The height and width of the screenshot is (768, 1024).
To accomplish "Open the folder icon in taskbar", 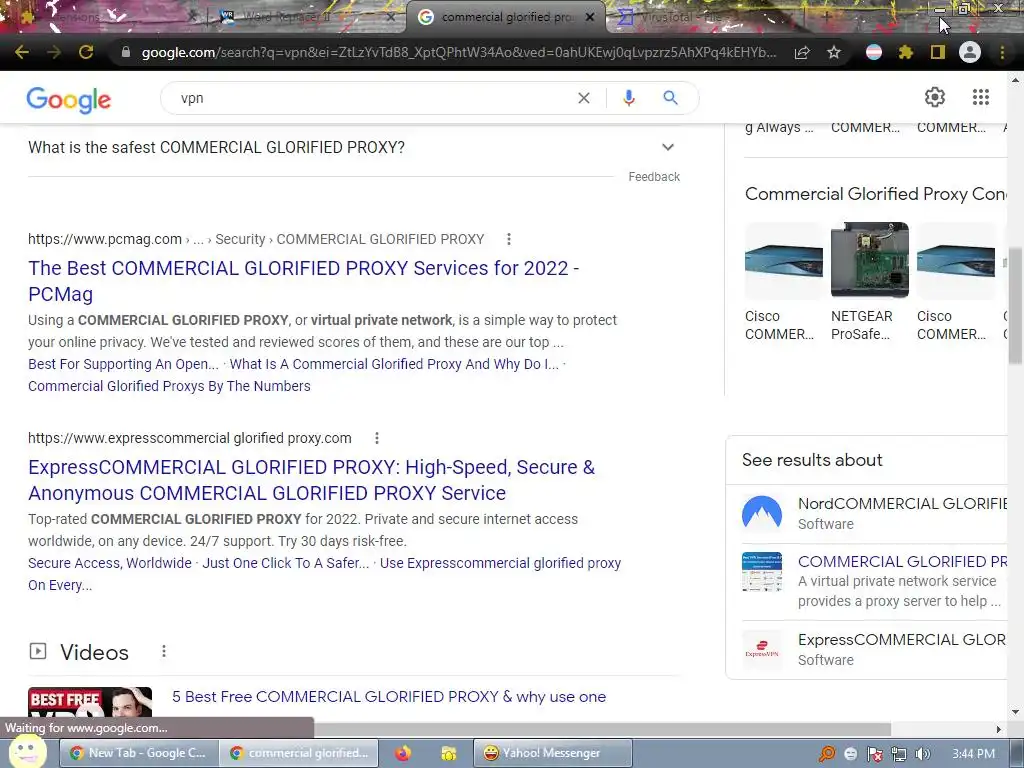I will pyautogui.click(x=449, y=754).
